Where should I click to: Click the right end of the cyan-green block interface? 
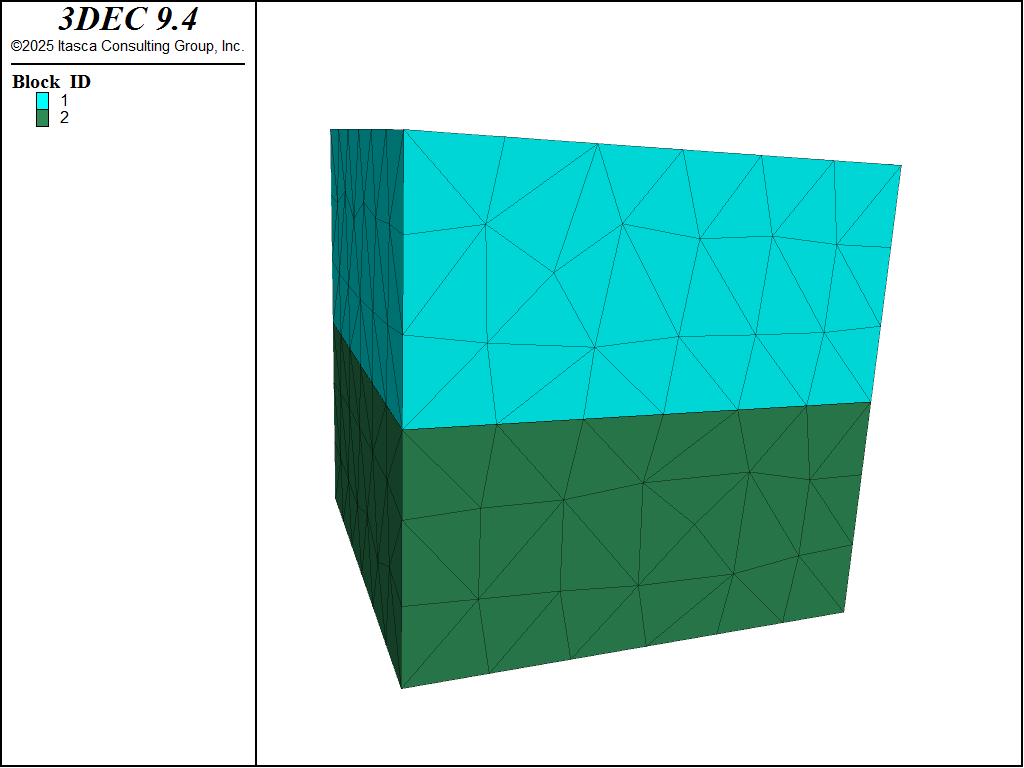[x=871, y=402]
